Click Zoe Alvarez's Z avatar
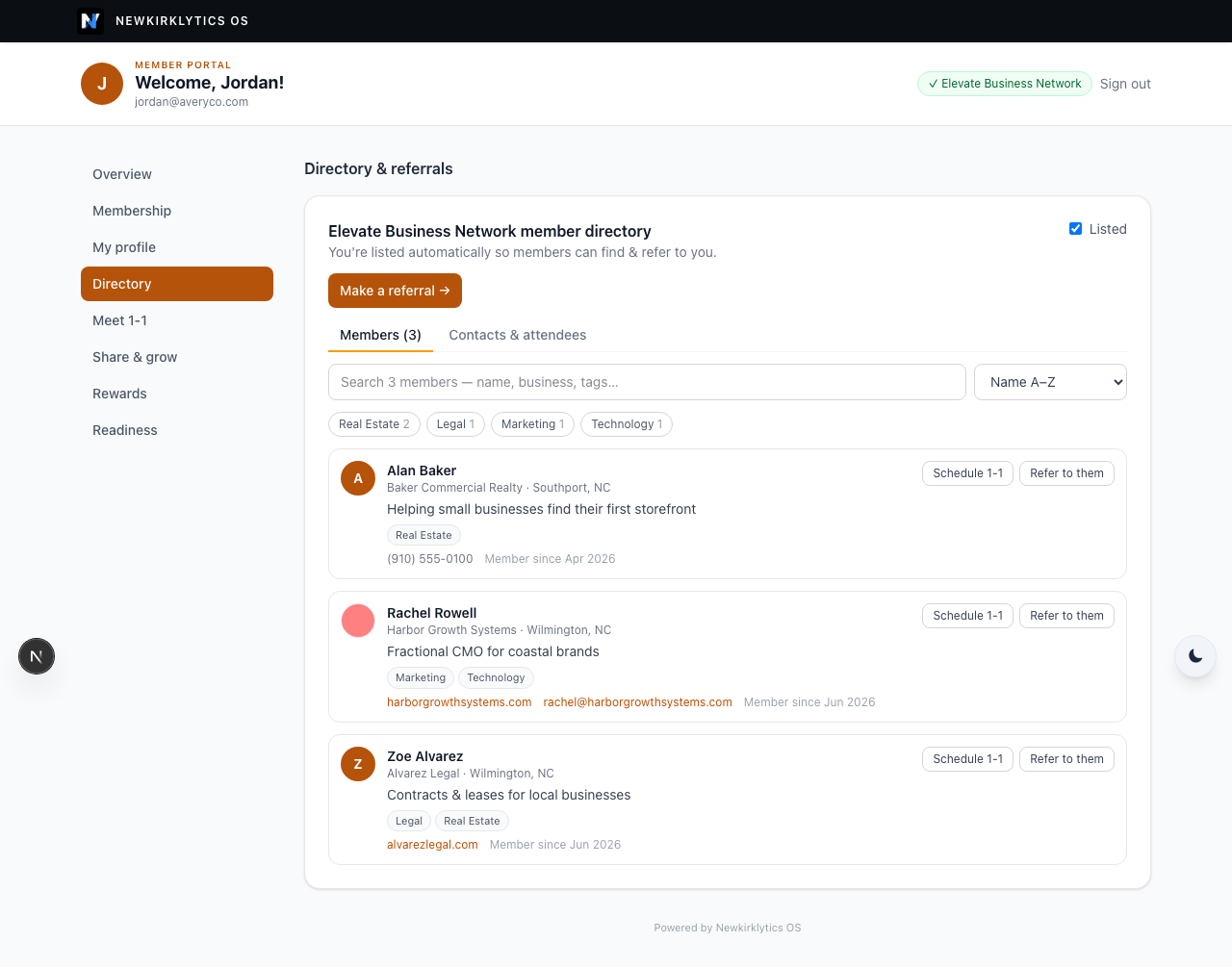This screenshot has width=1232, height=967. coord(358,764)
